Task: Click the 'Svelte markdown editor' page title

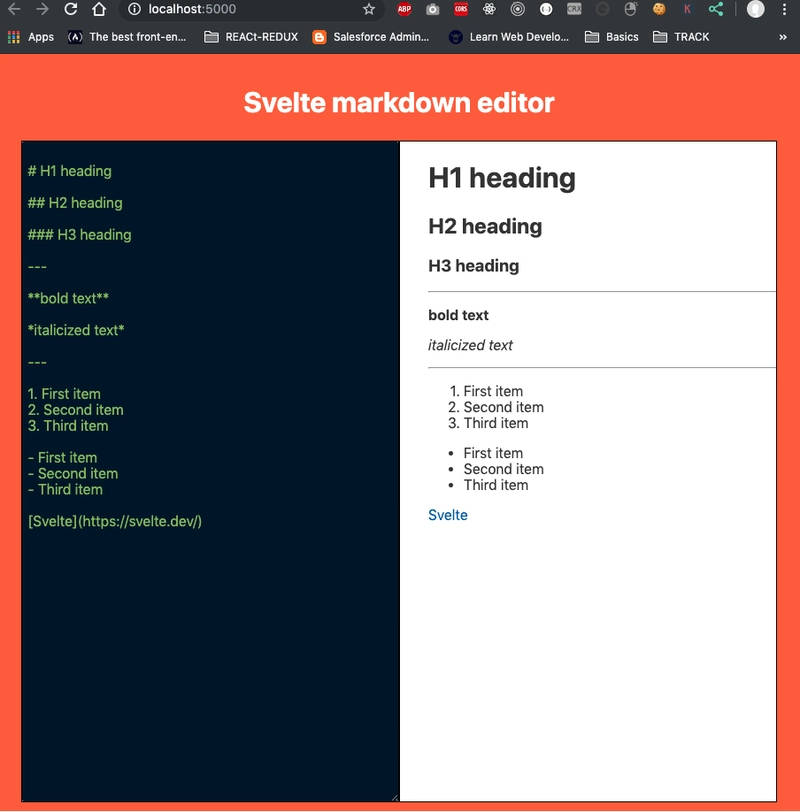Action: pos(399,102)
